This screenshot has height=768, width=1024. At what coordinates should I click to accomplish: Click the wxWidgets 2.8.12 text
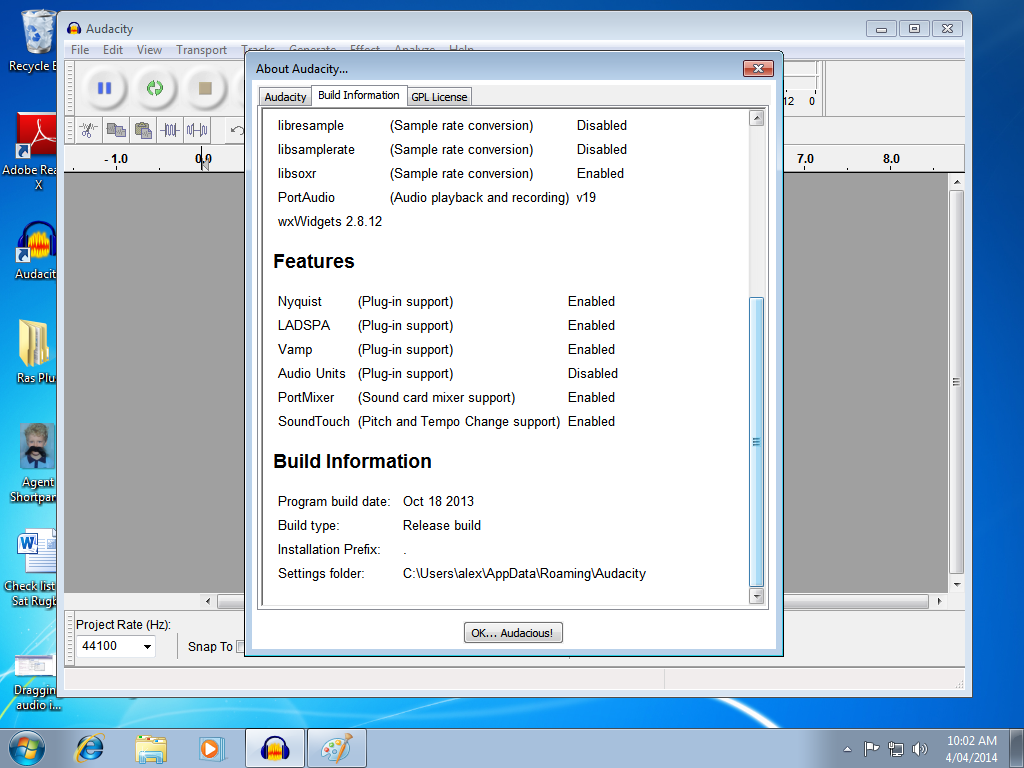pos(330,222)
